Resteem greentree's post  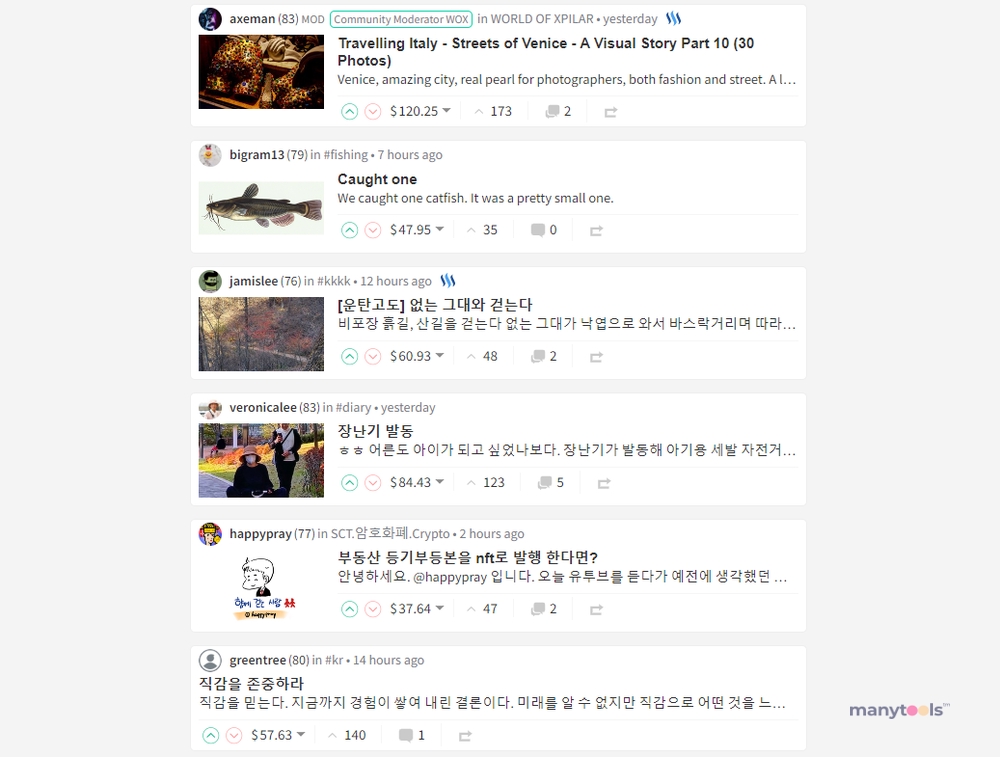click(x=465, y=736)
